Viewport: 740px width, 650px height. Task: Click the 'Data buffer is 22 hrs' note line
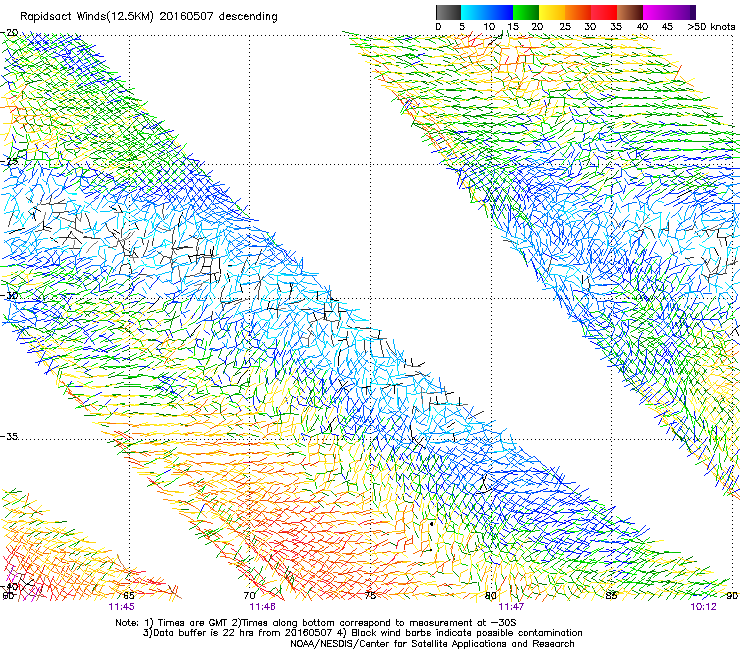tap(362, 633)
